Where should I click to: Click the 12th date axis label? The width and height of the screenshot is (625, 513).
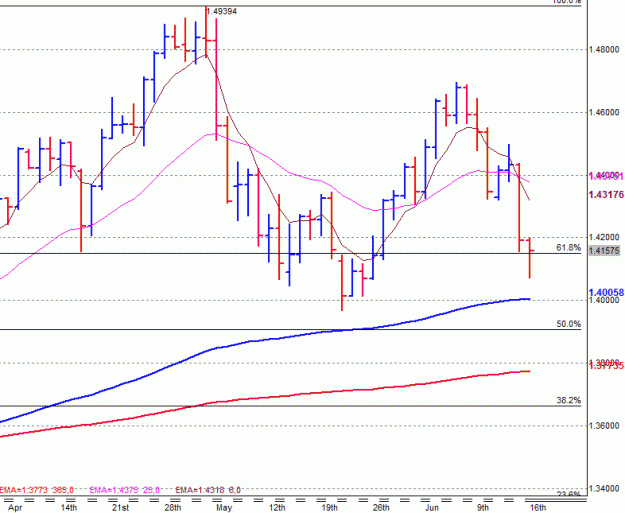click(x=277, y=507)
